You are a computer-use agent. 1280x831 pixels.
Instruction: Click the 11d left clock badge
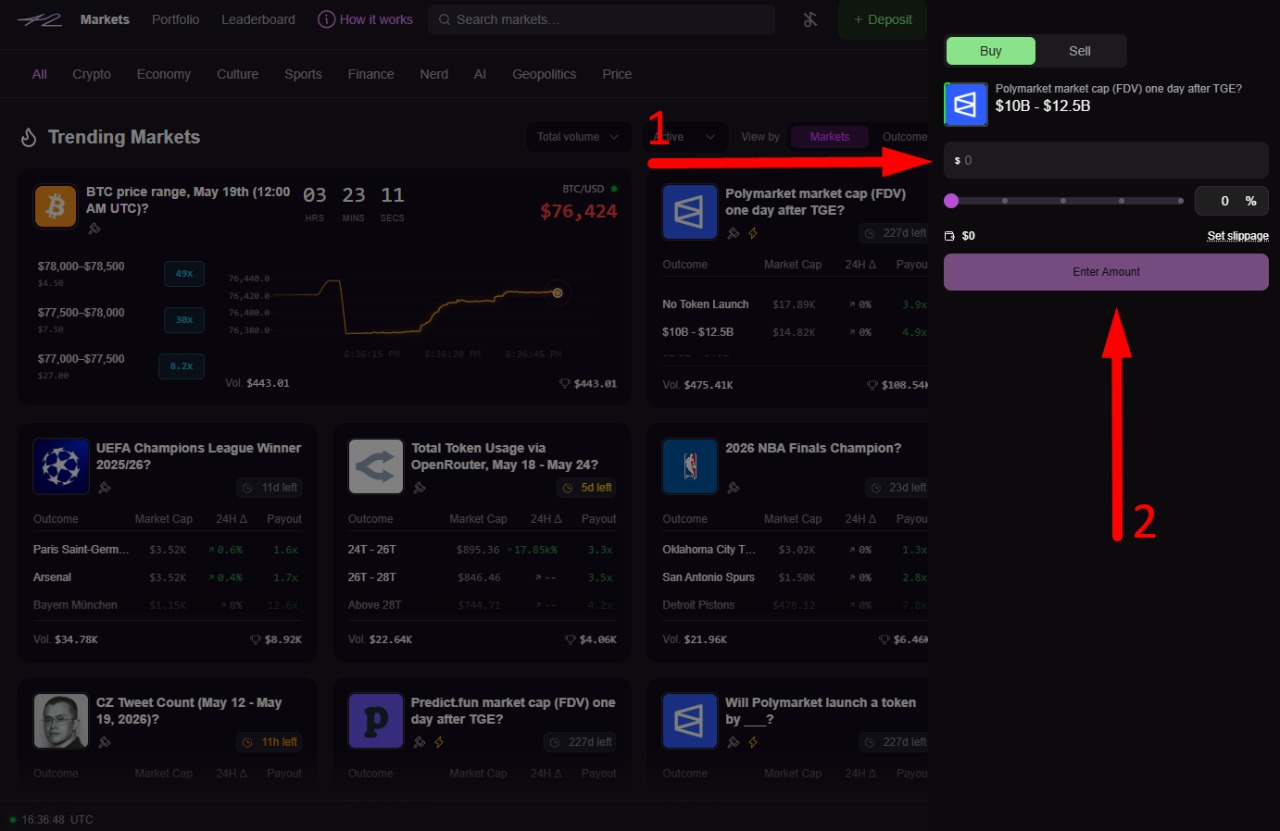[x=269, y=488]
